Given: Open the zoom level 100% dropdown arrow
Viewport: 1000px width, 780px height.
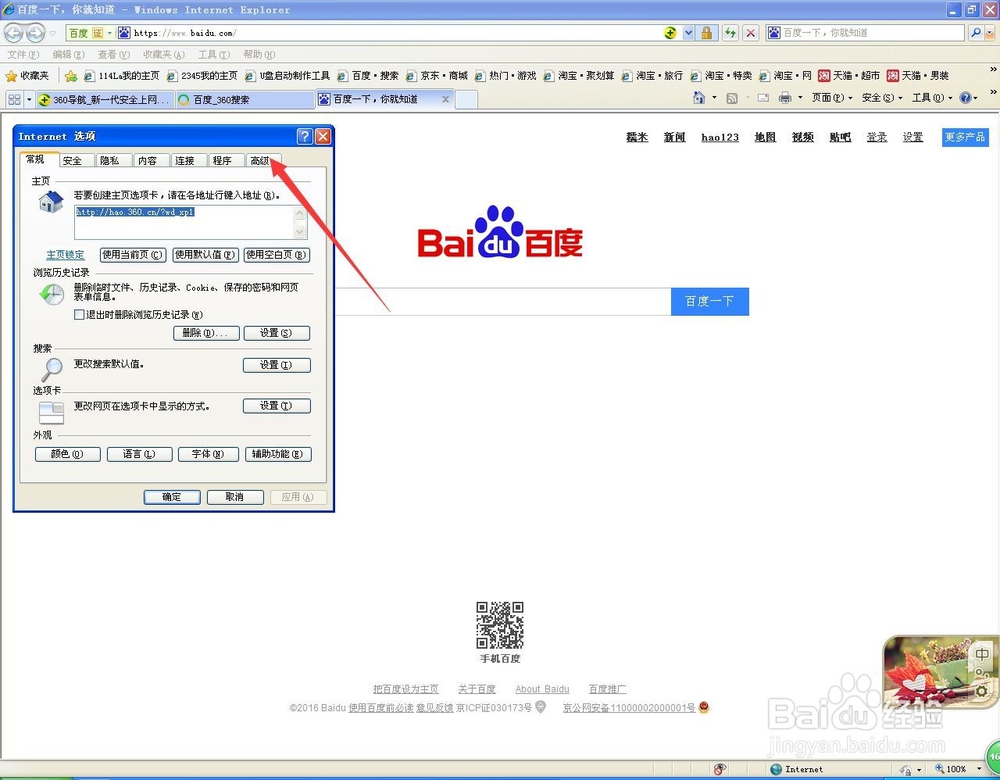Looking at the screenshot, I should pyautogui.click(x=980, y=769).
